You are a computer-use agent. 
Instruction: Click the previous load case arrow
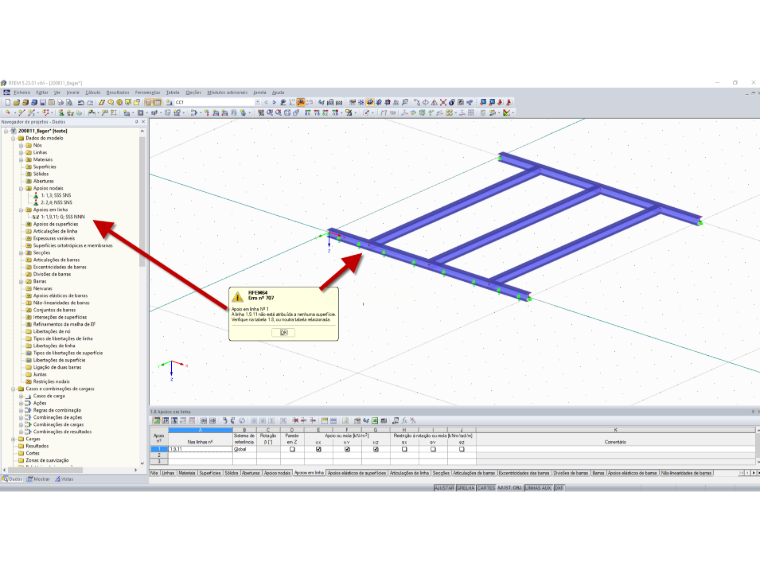[x=266, y=102]
